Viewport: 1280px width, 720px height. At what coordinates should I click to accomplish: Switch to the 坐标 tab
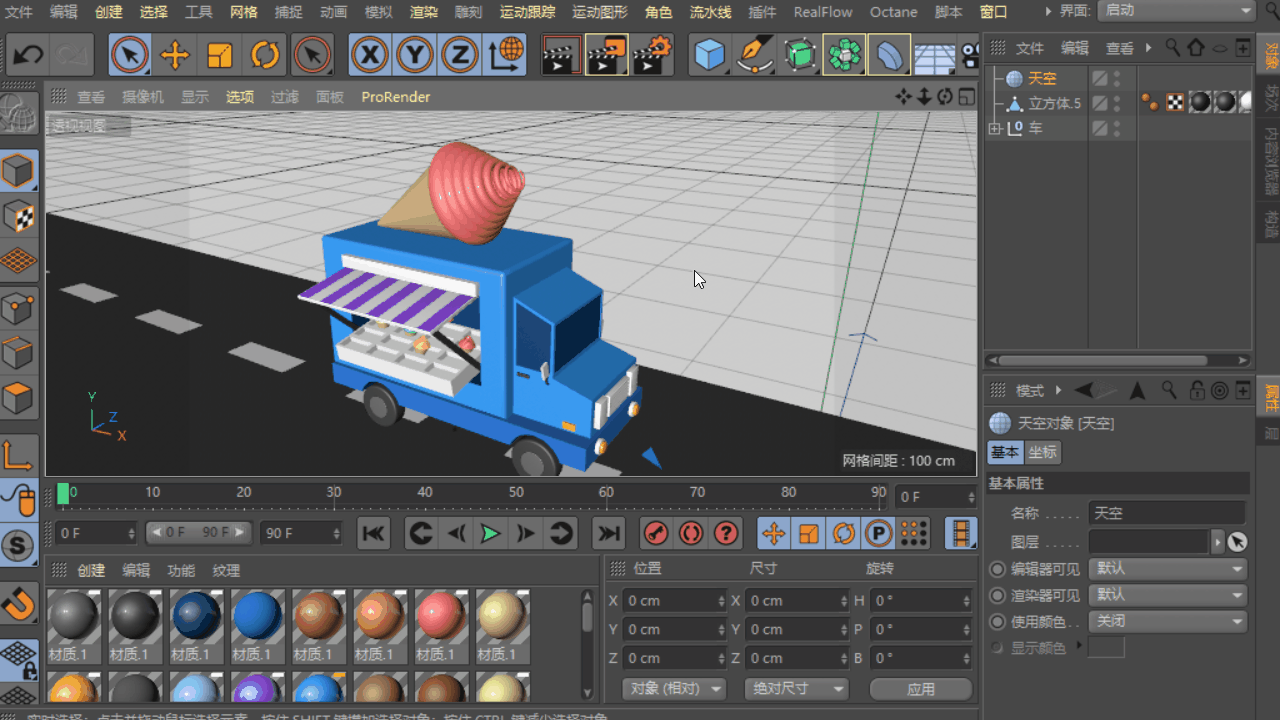[x=1042, y=452]
